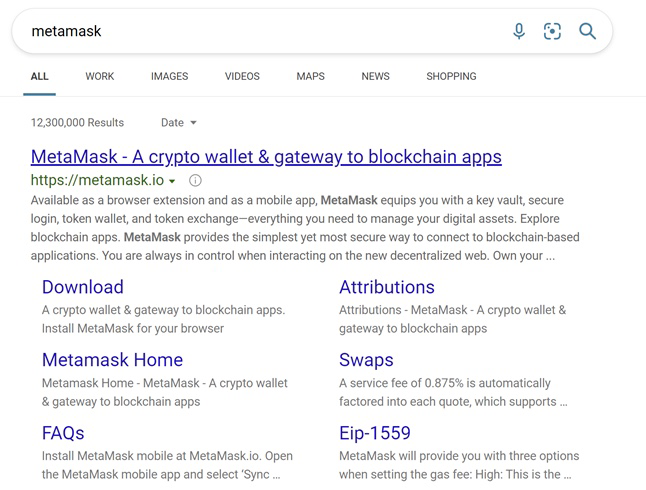
Task: Select the ALL tab
Action: (x=40, y=76)
